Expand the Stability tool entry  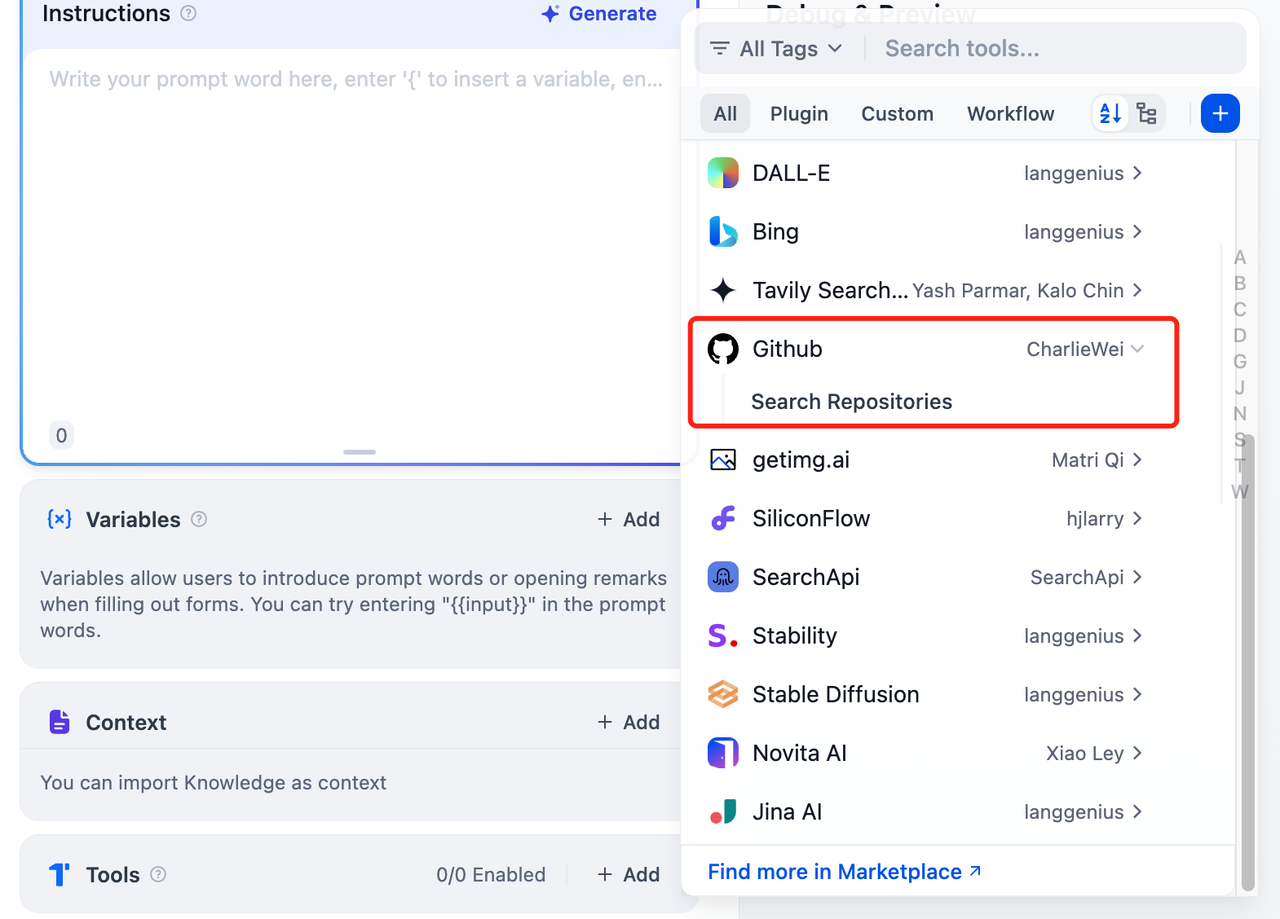click(x=1137, y=636)
